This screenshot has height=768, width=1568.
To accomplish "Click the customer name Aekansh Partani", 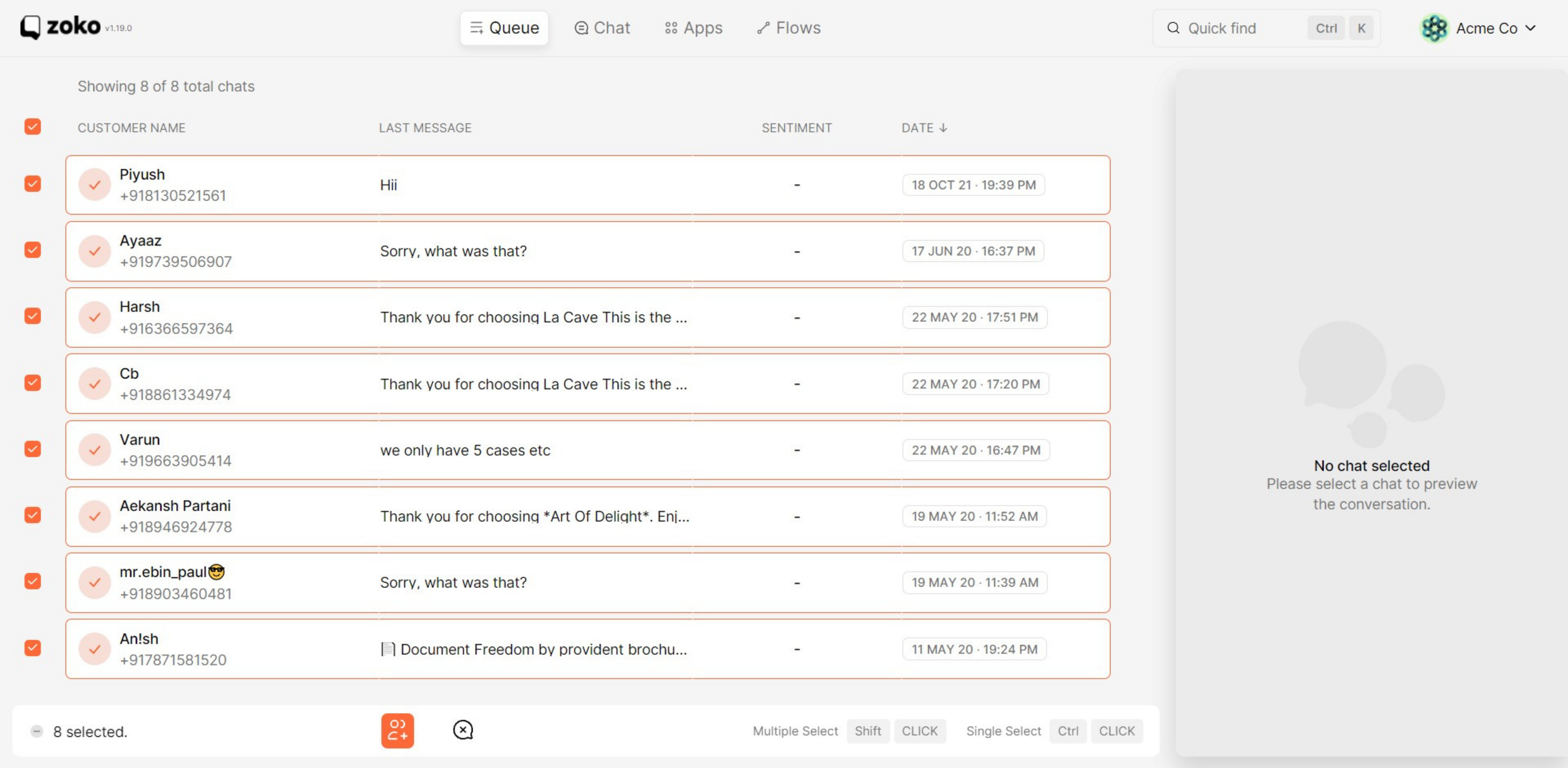I will tap(175, 505).
